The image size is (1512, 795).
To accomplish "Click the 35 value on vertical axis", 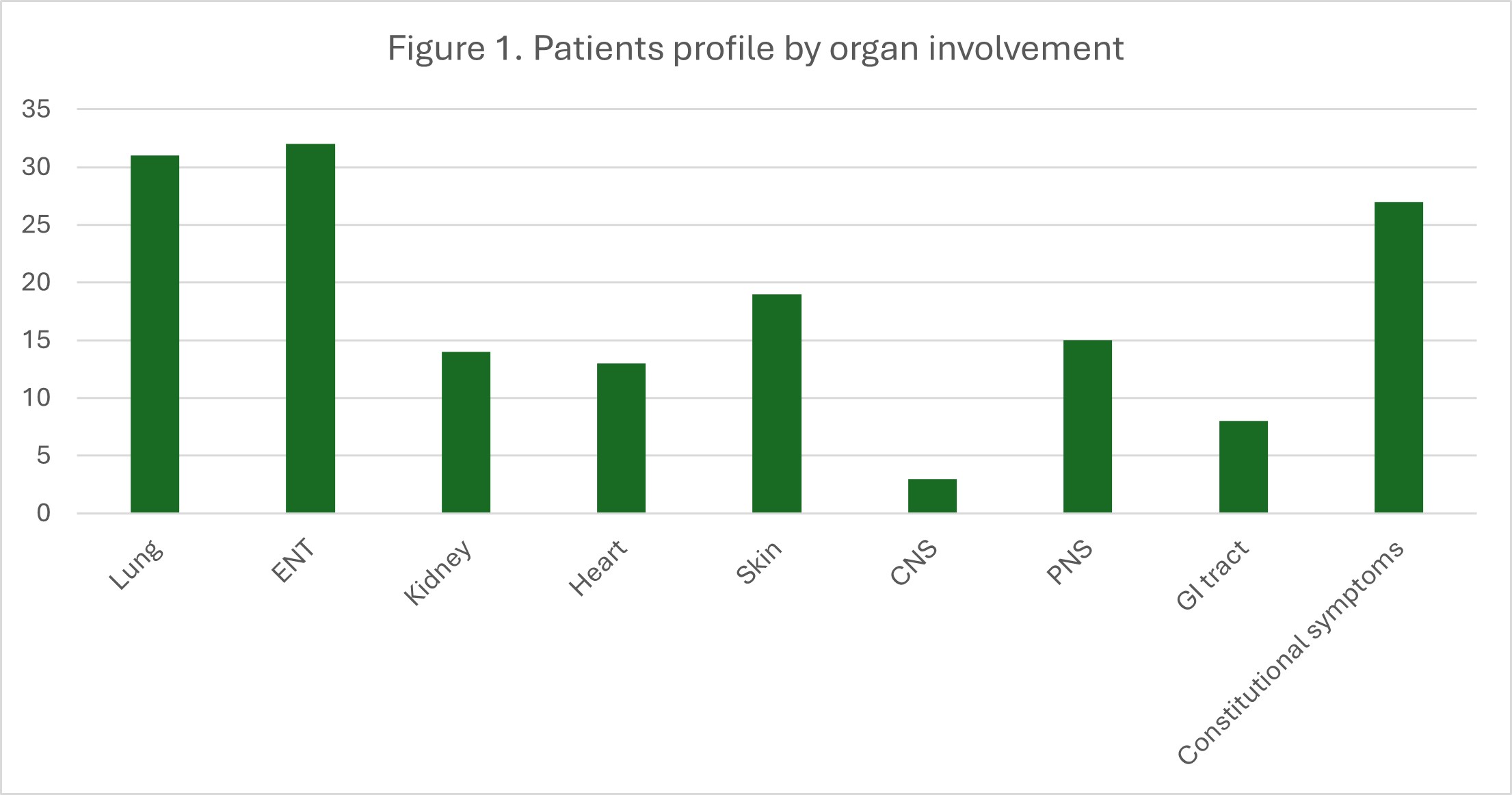I will tap(36, 109).
